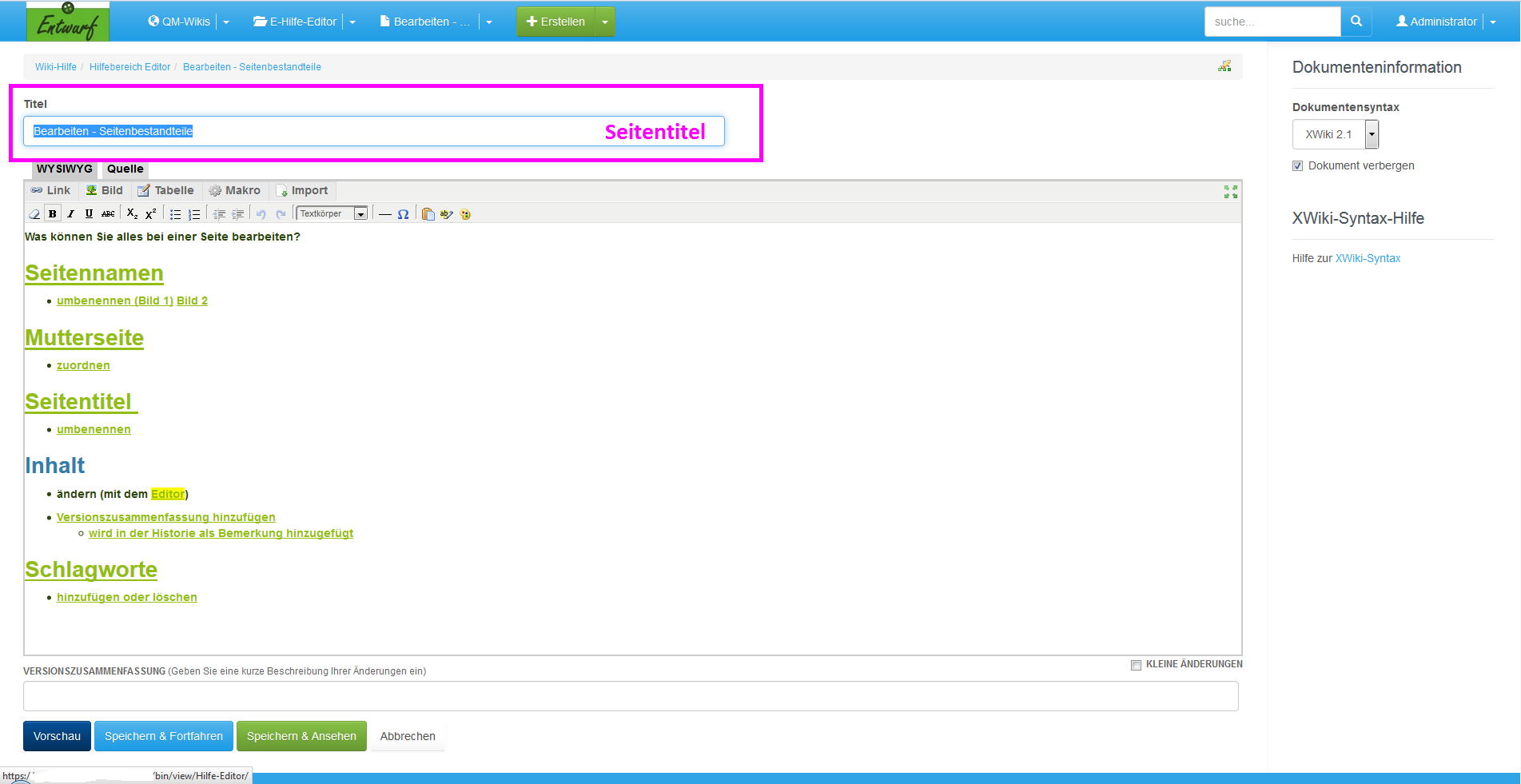The height and width of the screenshot is (784, 1521).
Task: Click the search magnifier button
Action: click(1356, 22)
